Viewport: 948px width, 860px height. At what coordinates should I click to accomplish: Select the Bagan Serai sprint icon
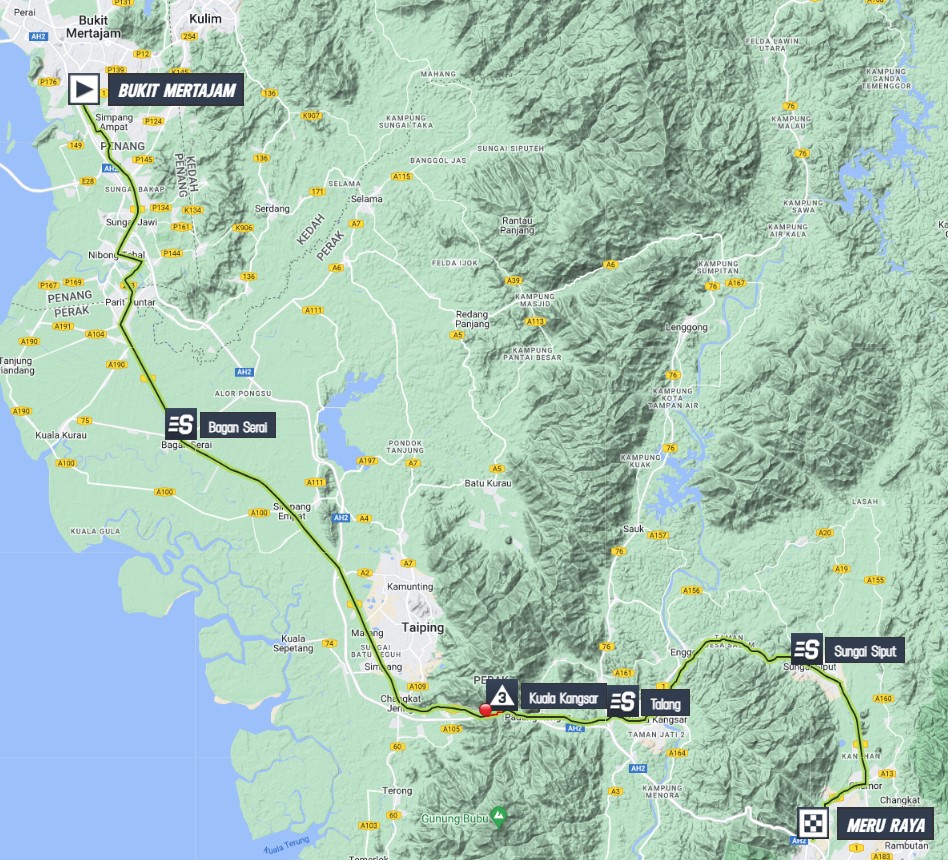tap(181, 425)
